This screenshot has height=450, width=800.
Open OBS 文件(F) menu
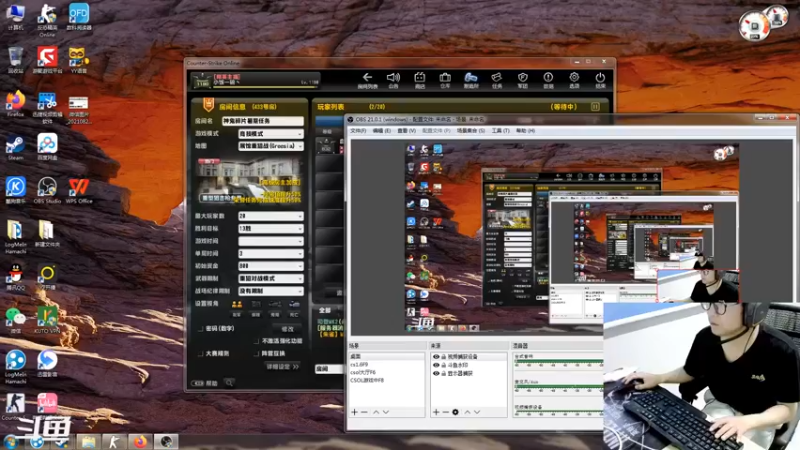(358, 131)
